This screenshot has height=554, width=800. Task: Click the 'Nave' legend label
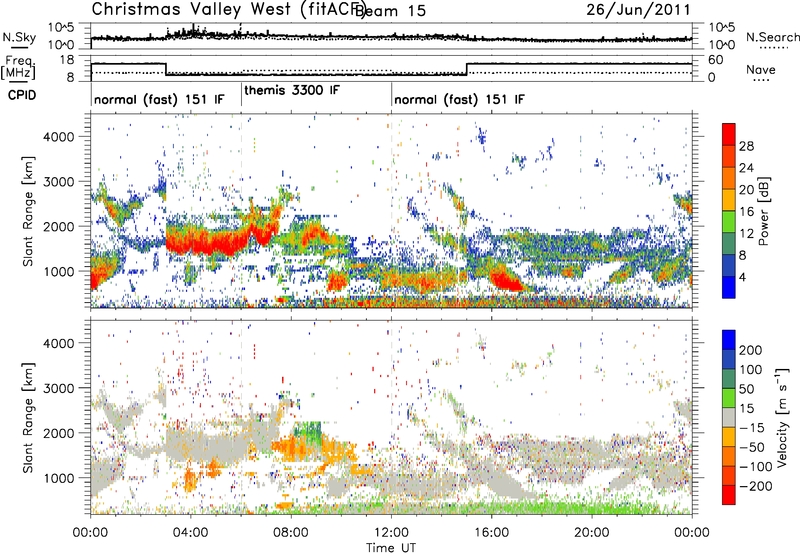tap(761, 69)
